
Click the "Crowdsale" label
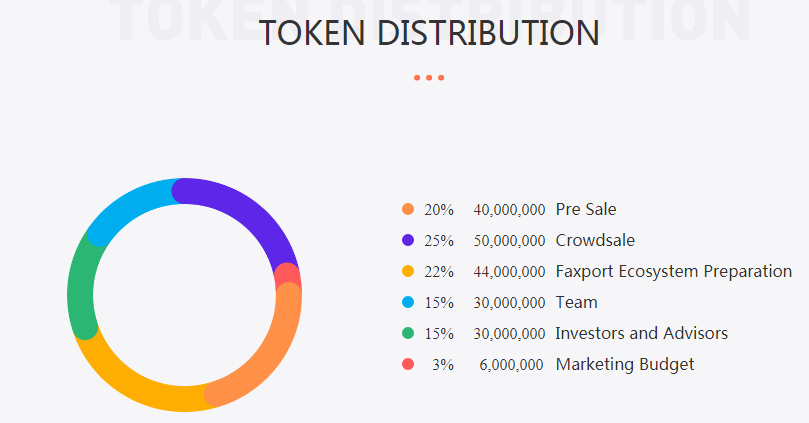click(x=595, y=240)
